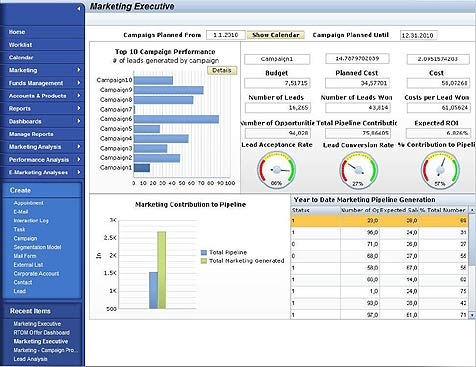Click the Number of Leads Won field
476x367 pixels.
(x=358, y=108)
